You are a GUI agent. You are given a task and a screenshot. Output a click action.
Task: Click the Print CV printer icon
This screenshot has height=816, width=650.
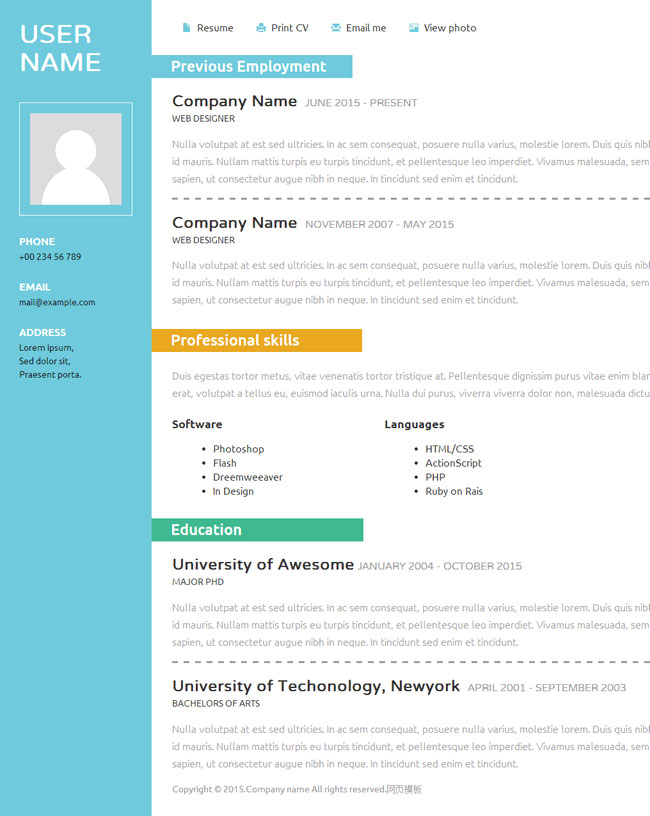261,28
